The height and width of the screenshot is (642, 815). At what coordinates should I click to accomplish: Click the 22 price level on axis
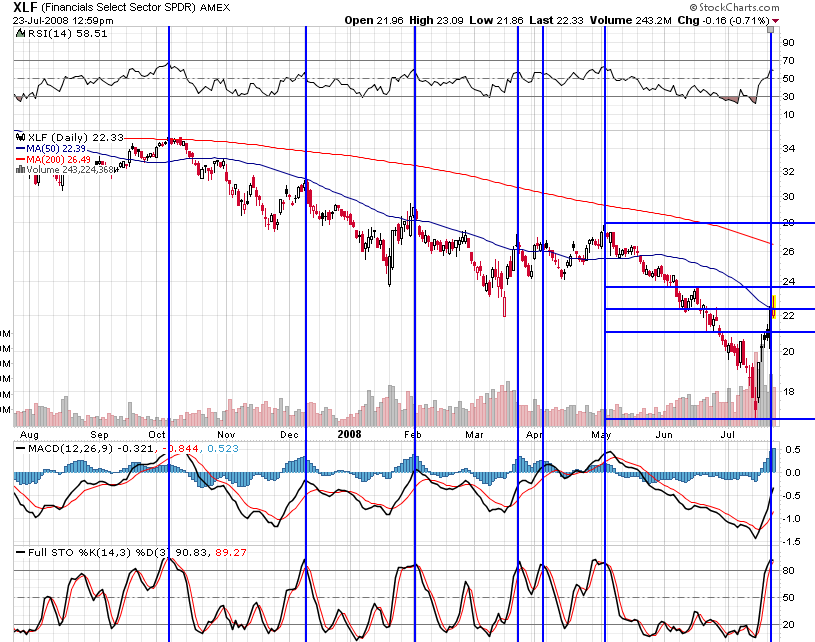(788, 316)
